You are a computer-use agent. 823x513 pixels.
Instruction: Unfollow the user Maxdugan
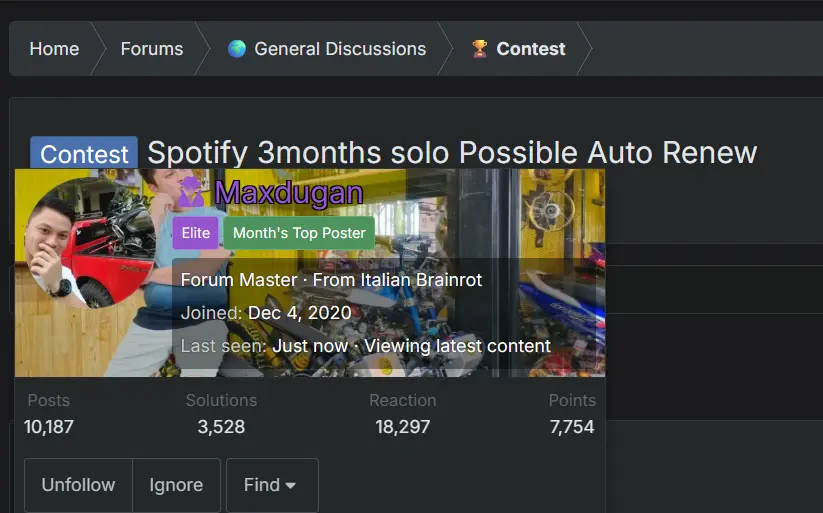pyautogui.click(x=78, y=485)
